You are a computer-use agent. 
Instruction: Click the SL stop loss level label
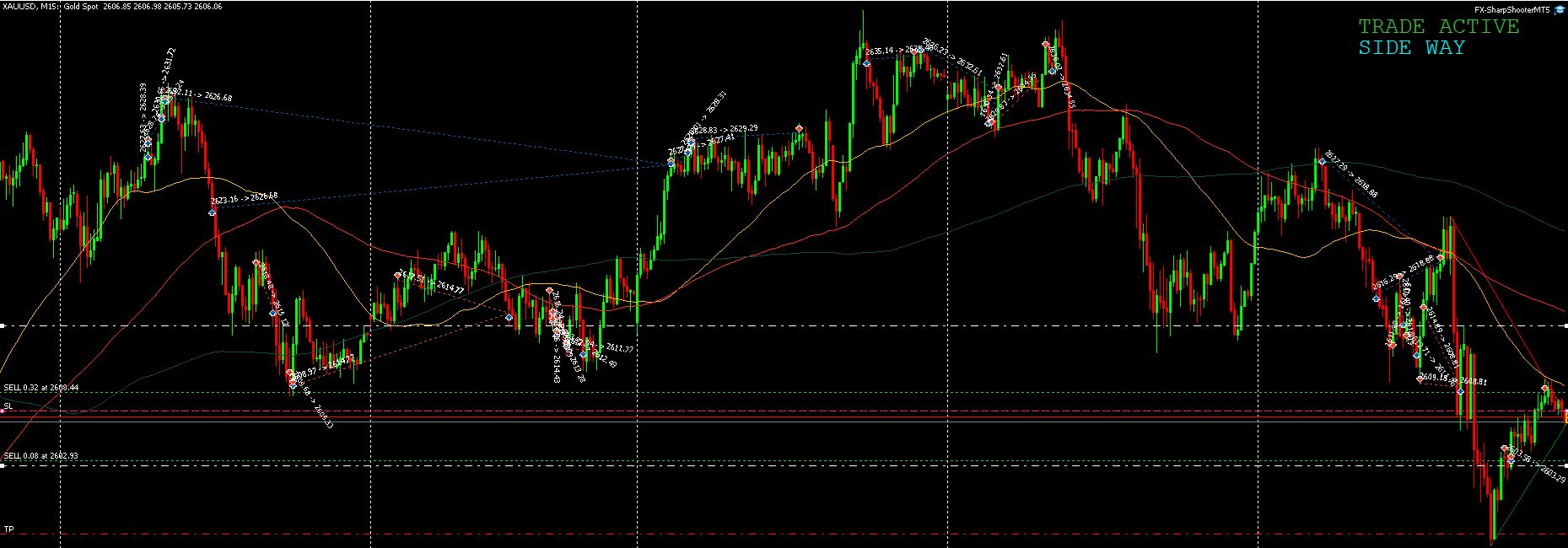click(8, 406)
